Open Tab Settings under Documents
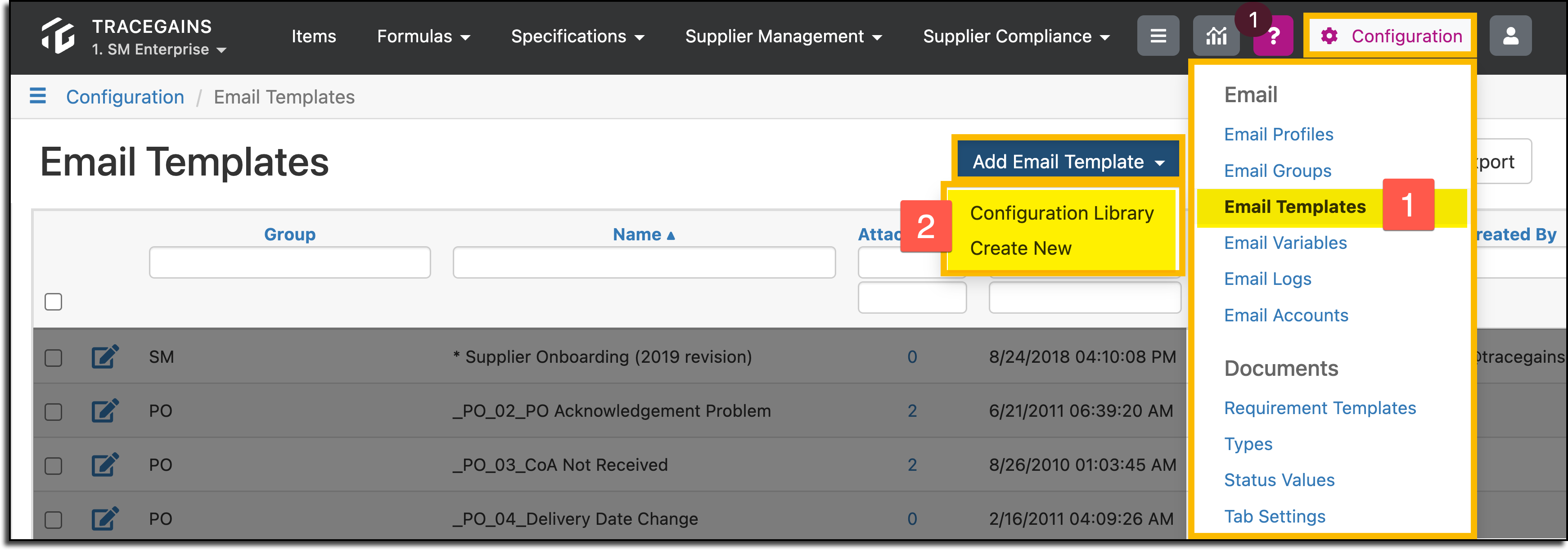The image size is (1568, 550). point(1275,517)
